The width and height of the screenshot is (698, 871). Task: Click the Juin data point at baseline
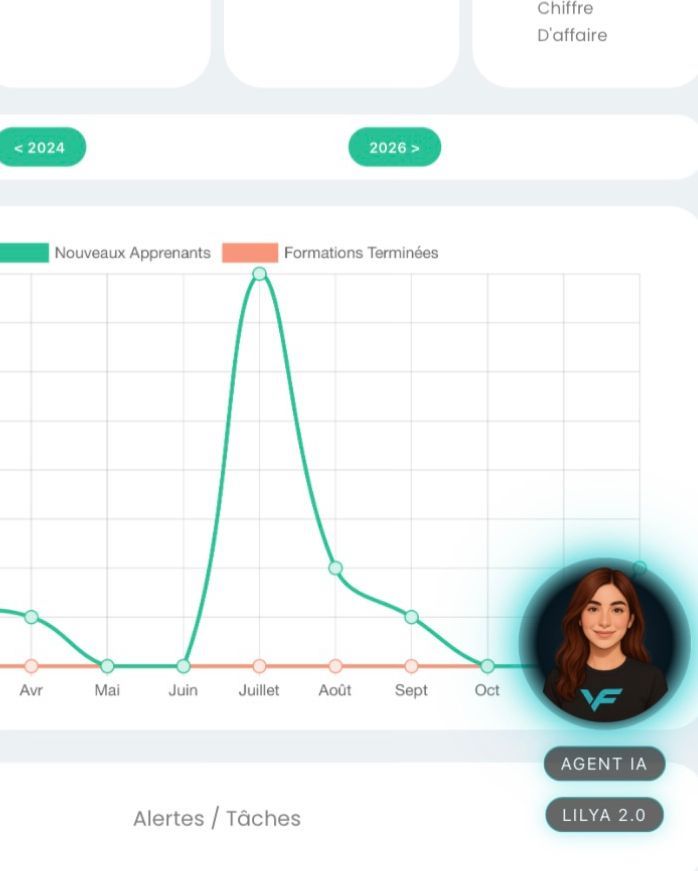click(x=183, y=666)
